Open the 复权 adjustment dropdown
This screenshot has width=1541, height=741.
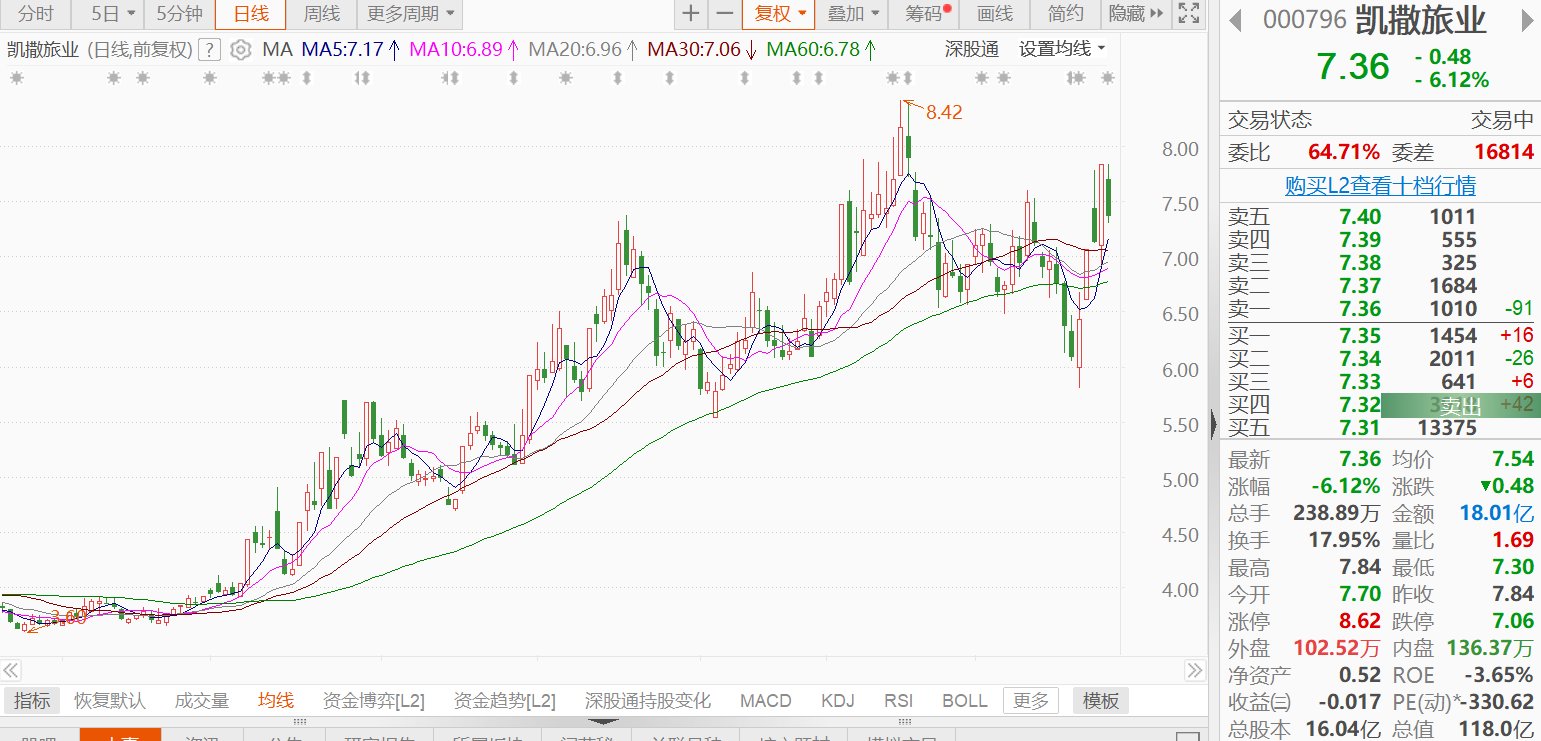coord(778,14)
